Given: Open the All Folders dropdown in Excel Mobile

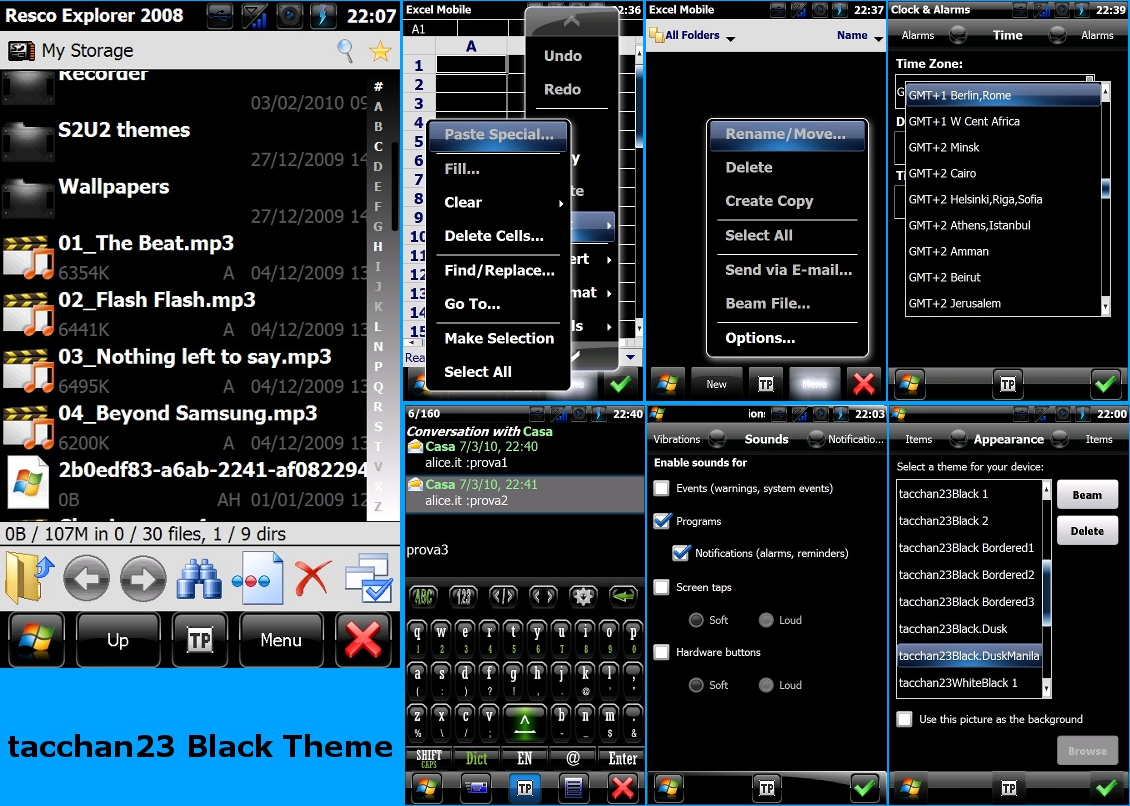Looking at the screenshot, I should pos(693,35).
